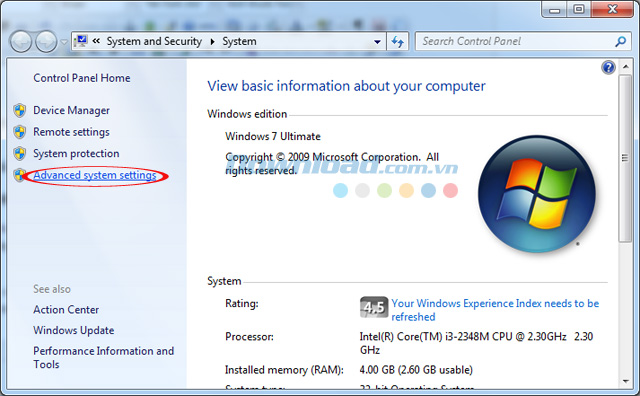The image size is (640, 396).
Task: Open System protection
Action: coord(76,154)
